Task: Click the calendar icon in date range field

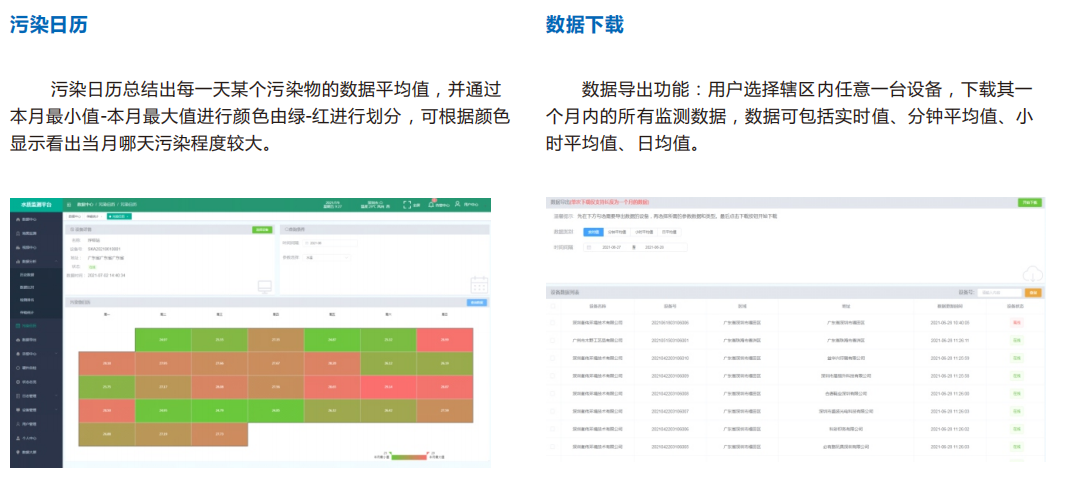Action: pyautogui.click(x=590, y=246)
